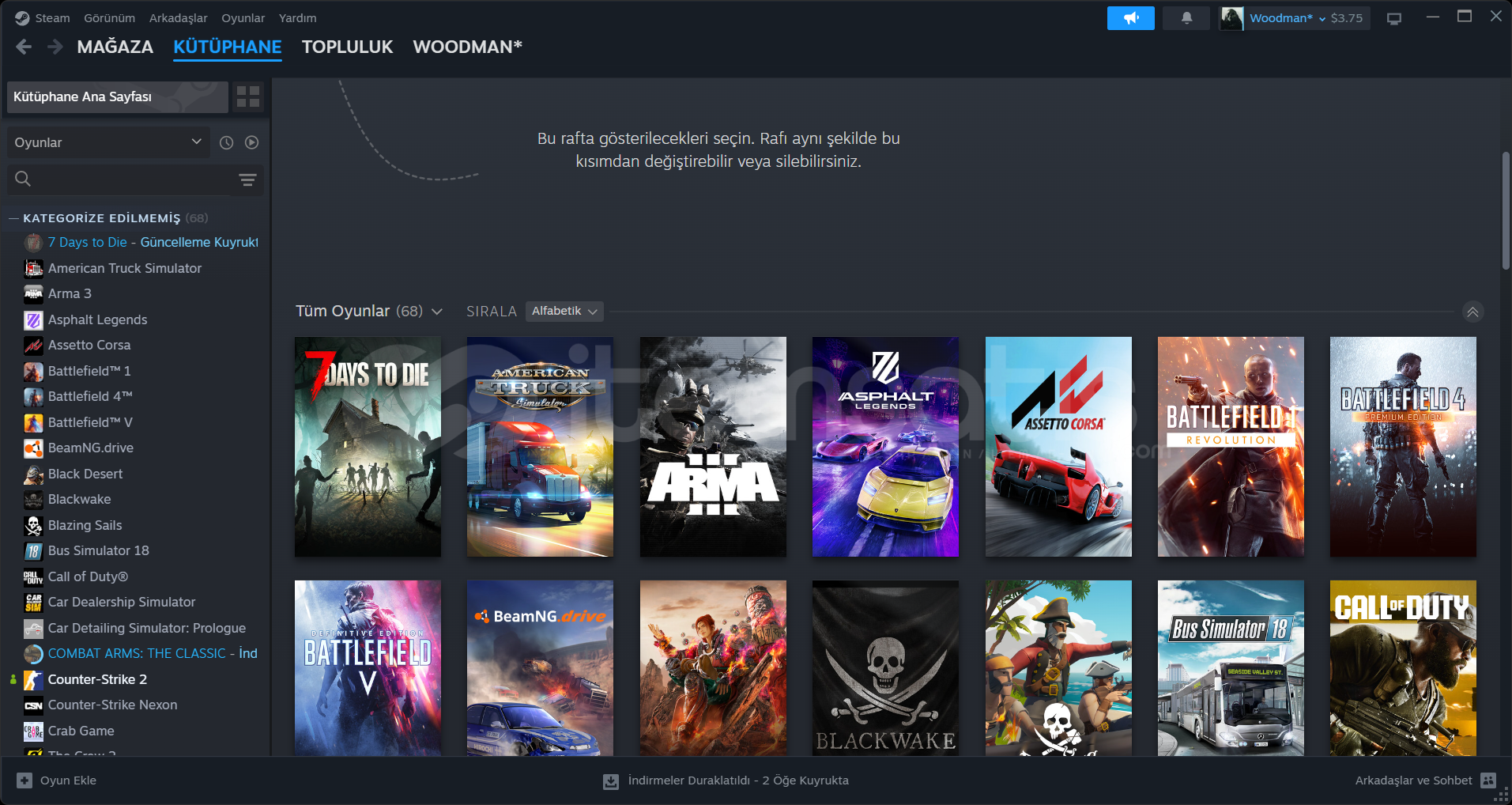Sort list by recent activity clock icon
The width and height of the screenshot is (1512, 805).
tap(226, 142)
